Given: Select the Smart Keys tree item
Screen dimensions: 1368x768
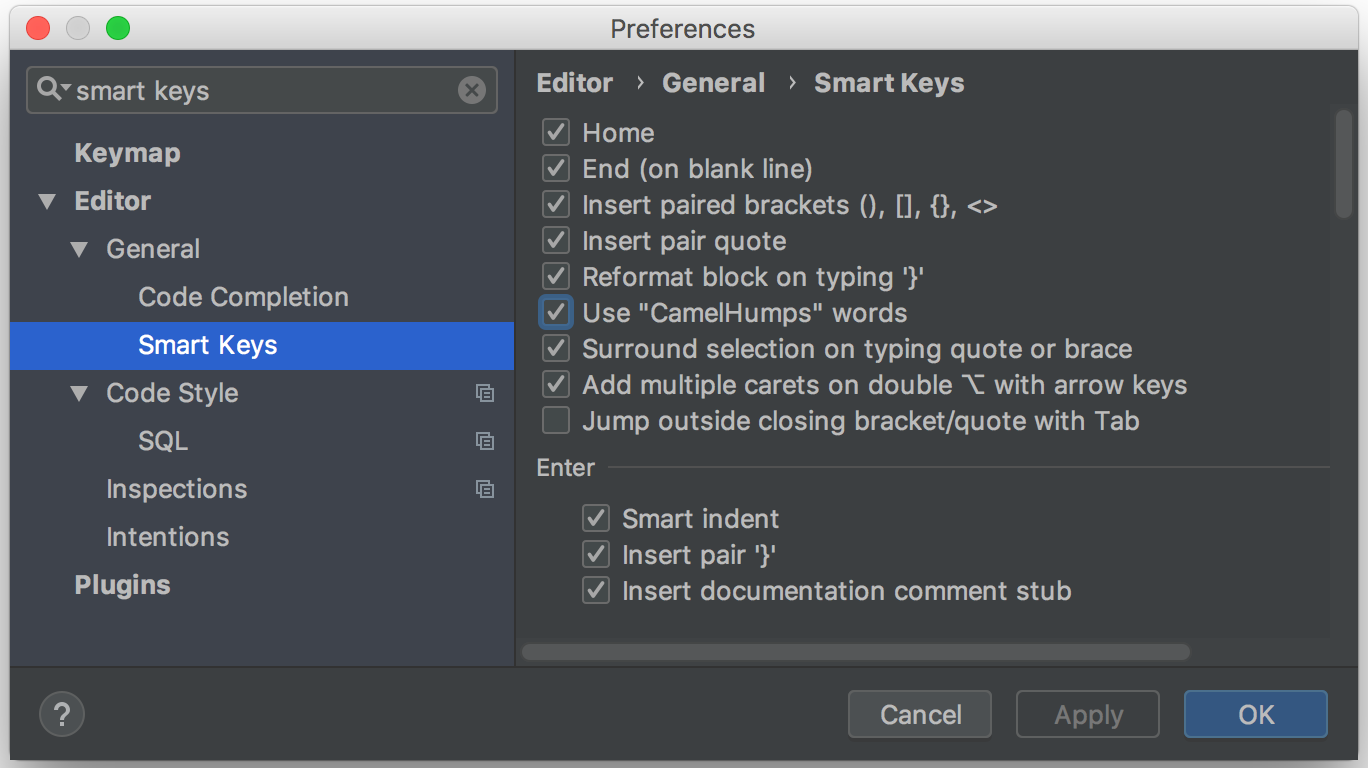Looking at the screenshot, I should pyautogui.click(x=262, y=345).
